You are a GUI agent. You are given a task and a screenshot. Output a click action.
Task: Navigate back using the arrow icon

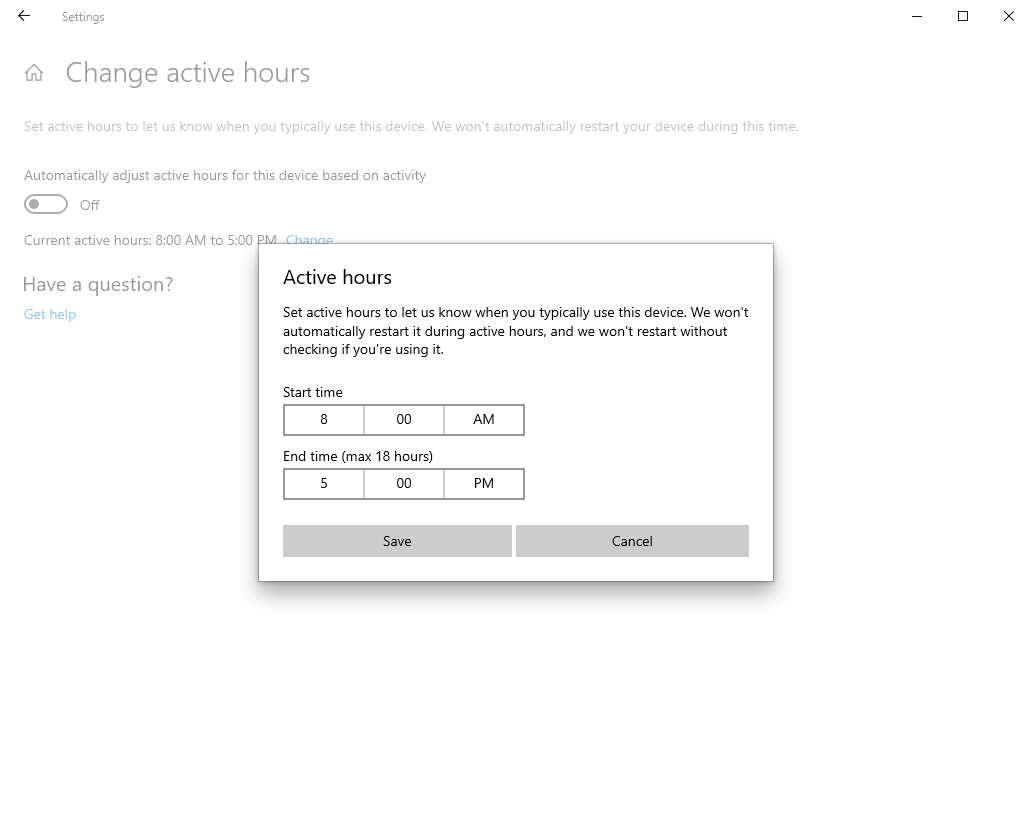[x=22, y=16]
